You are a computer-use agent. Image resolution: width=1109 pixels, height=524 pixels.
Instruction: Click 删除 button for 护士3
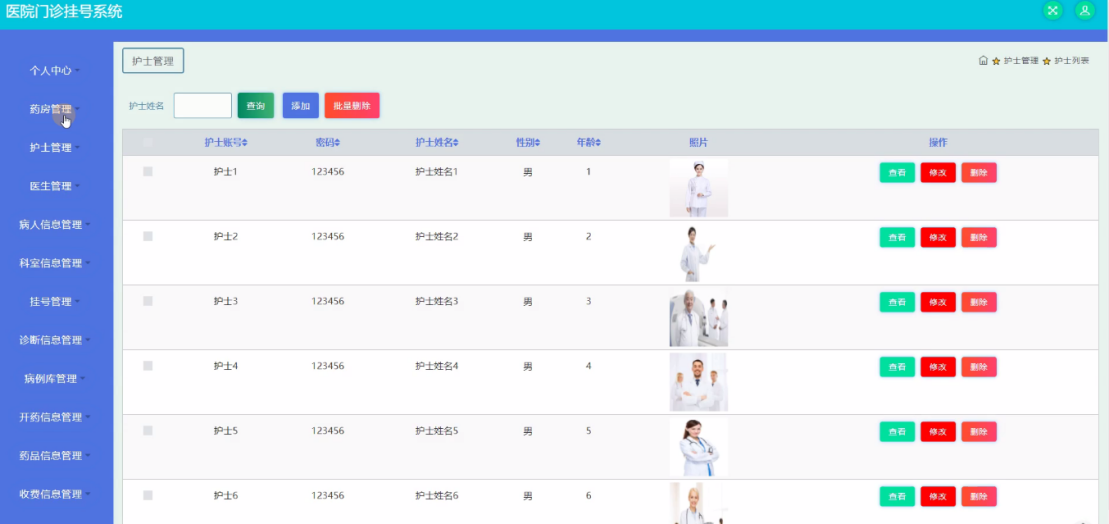979,302
